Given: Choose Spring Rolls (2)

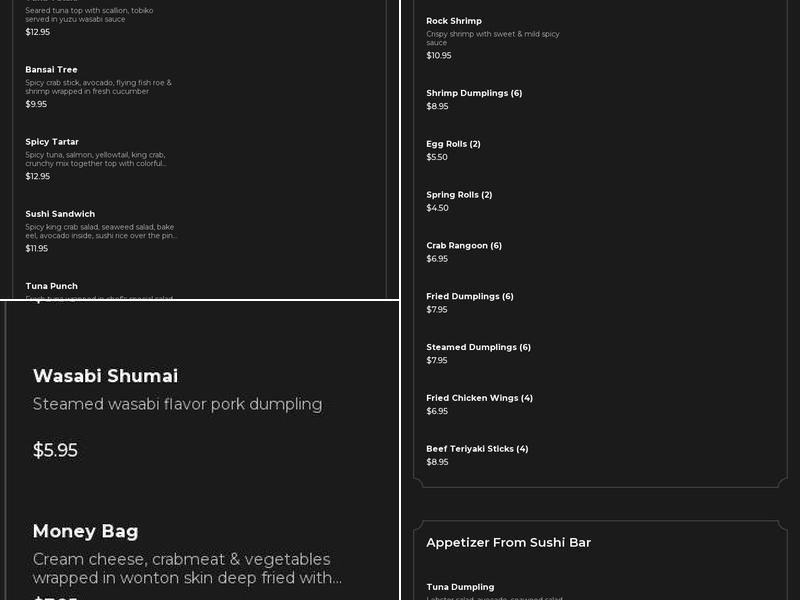Looking at the screenshot, I should 459,195.
